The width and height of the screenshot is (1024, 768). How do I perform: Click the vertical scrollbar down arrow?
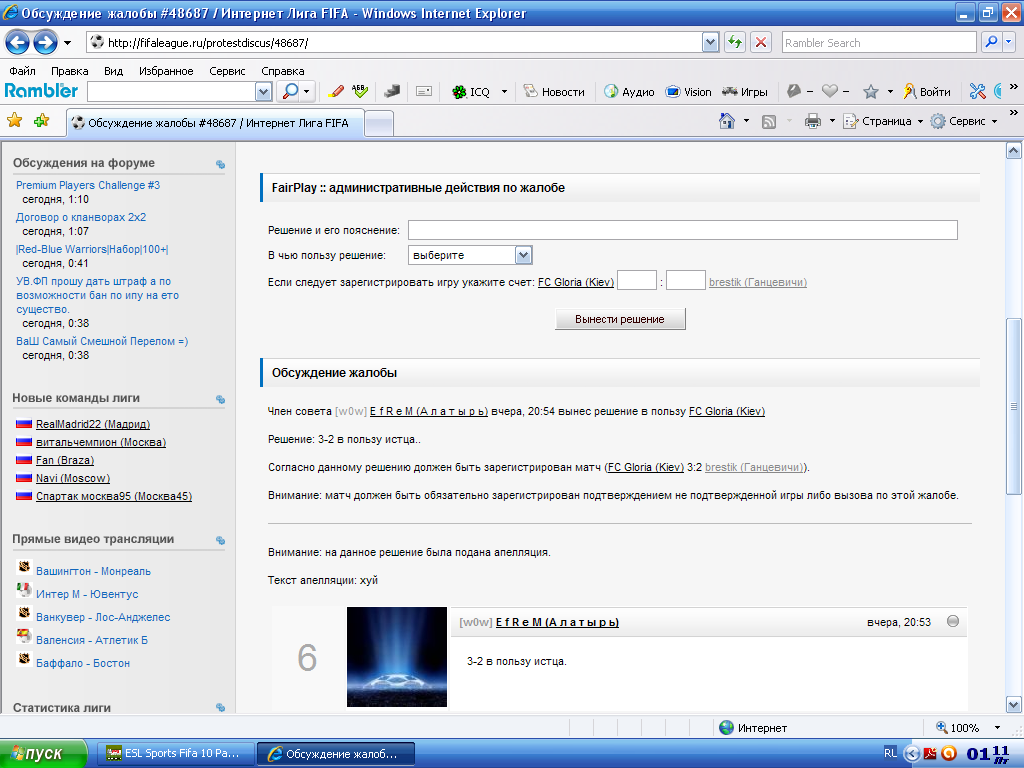point(1014,705)
